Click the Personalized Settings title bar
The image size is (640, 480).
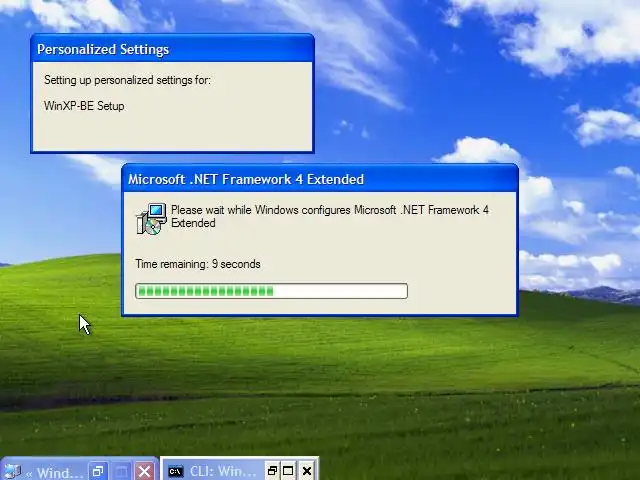172,49
